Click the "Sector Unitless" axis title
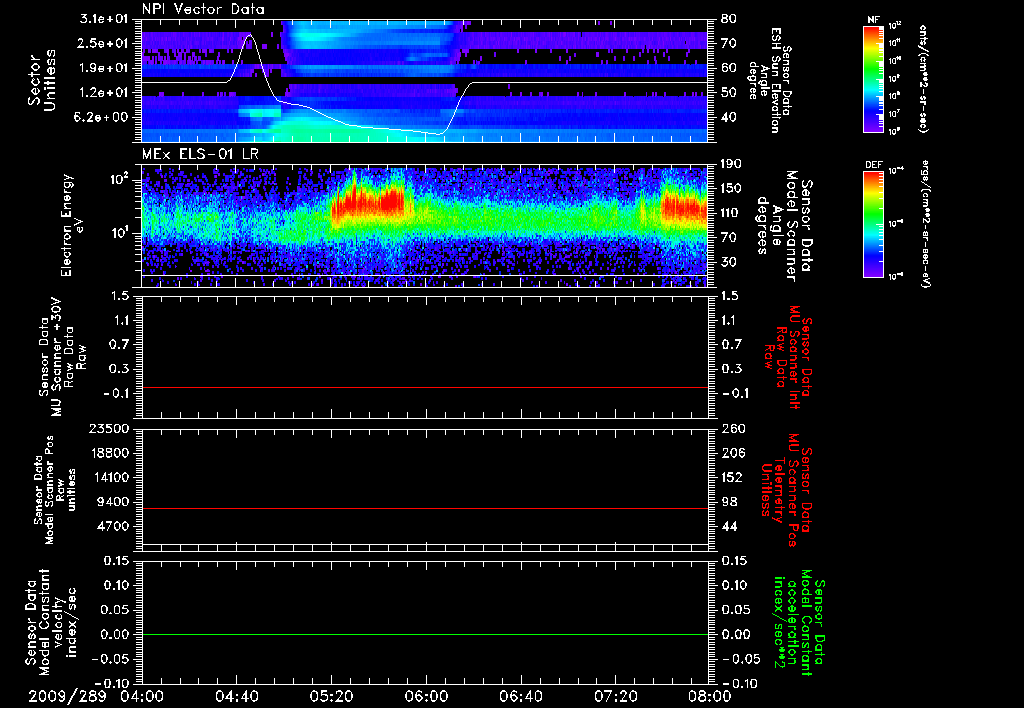This screenshot has width=1024, height=708. click(42, 80)
